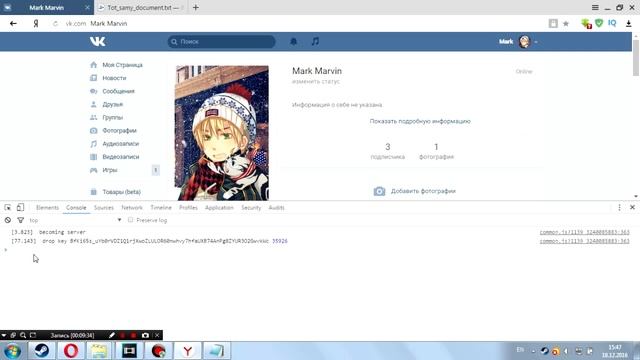Click the 35926 value in console log
Image resolution: width=640 pixels, height=360 pixels.
280,241
